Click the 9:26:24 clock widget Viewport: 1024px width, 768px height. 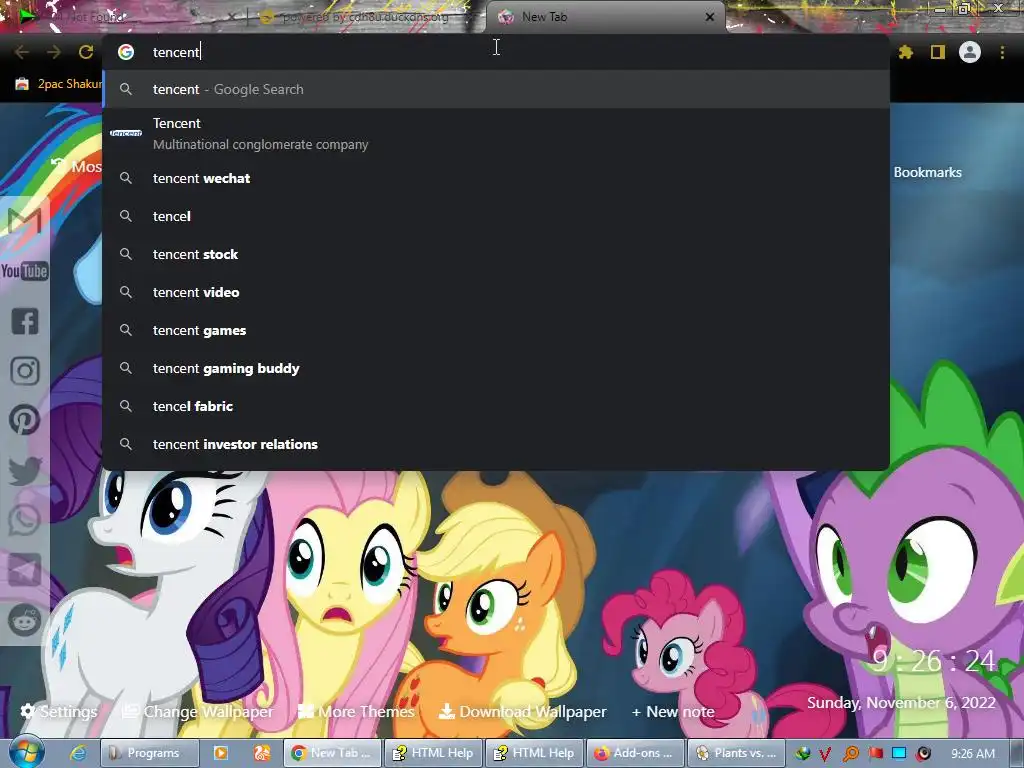[933, 661]
